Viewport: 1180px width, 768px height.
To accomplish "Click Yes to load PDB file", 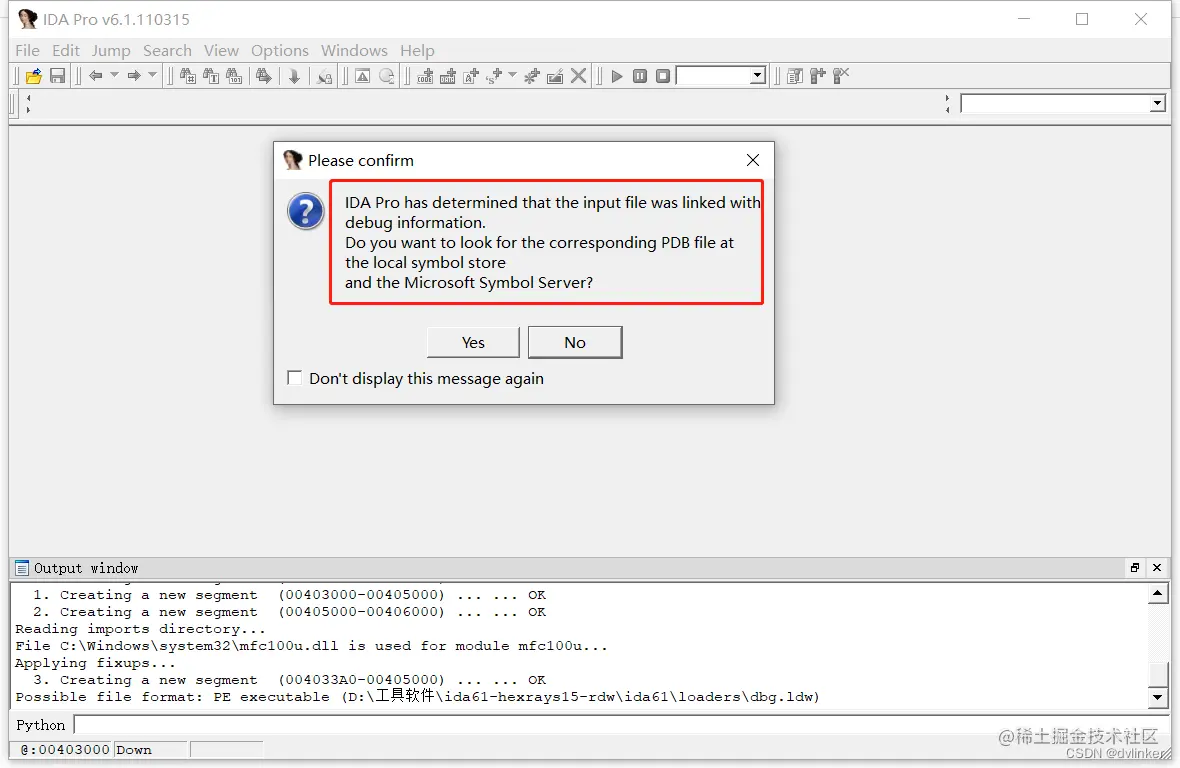I will [473, 342].
